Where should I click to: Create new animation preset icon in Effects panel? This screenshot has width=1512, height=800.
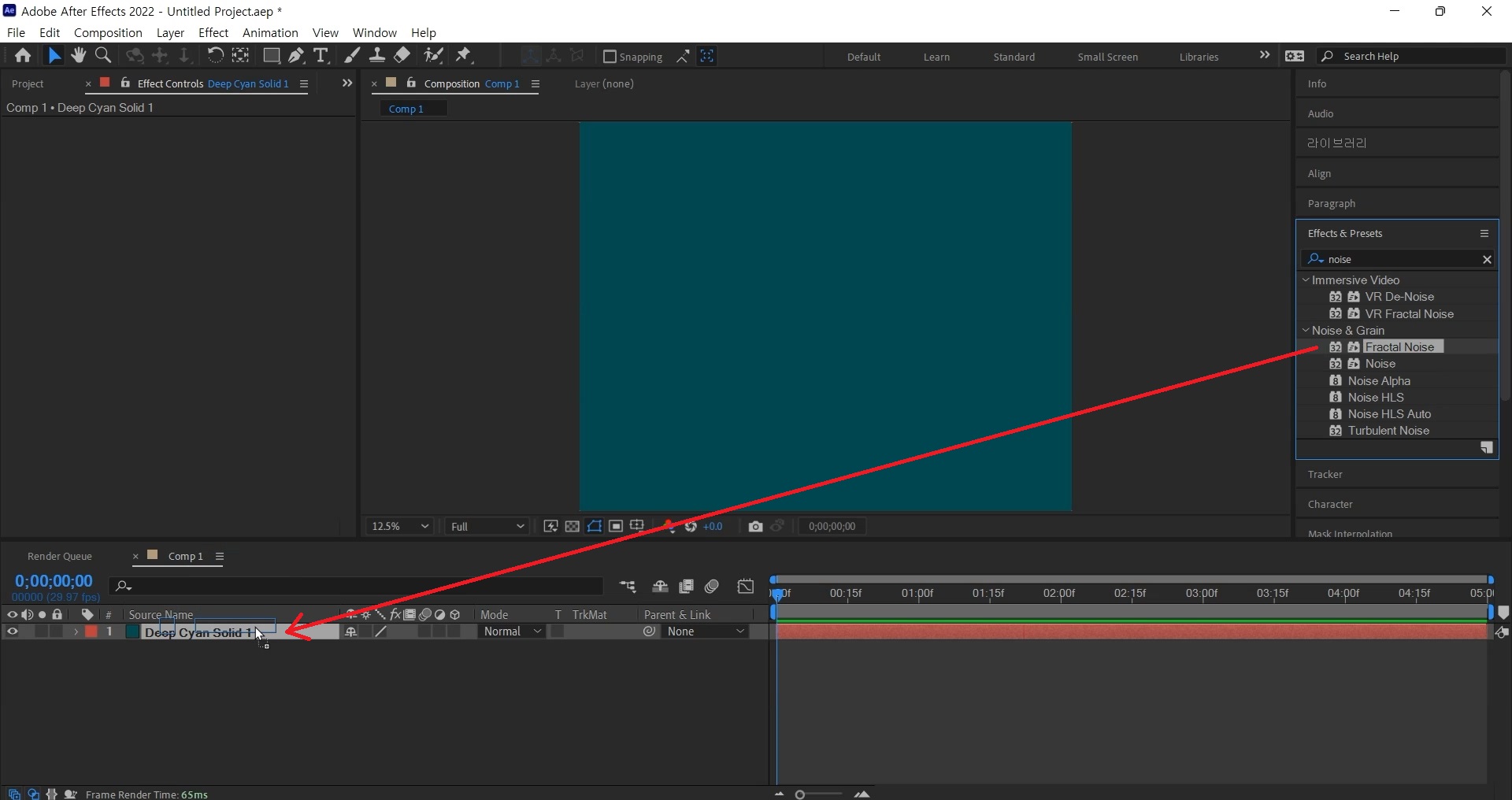point(1486,448)
